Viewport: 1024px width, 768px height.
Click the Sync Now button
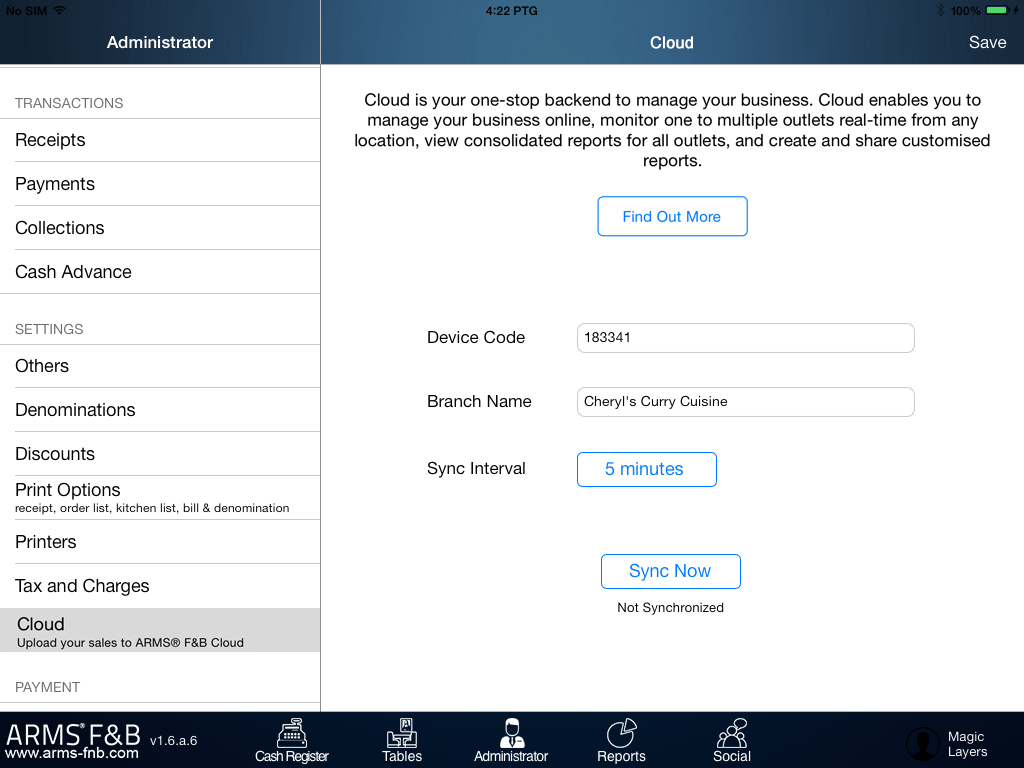pyautogui.click(x=671, y=571)
